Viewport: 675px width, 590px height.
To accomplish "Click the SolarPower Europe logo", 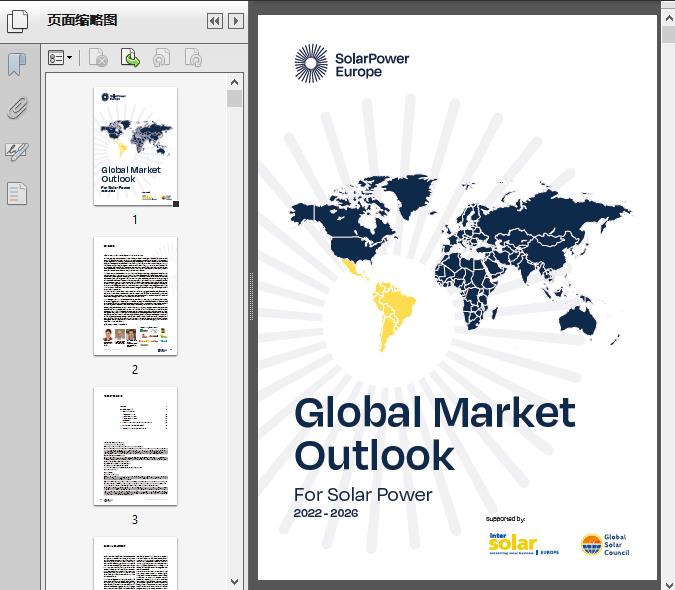I will pyautogui.click(x=352, y=64).
